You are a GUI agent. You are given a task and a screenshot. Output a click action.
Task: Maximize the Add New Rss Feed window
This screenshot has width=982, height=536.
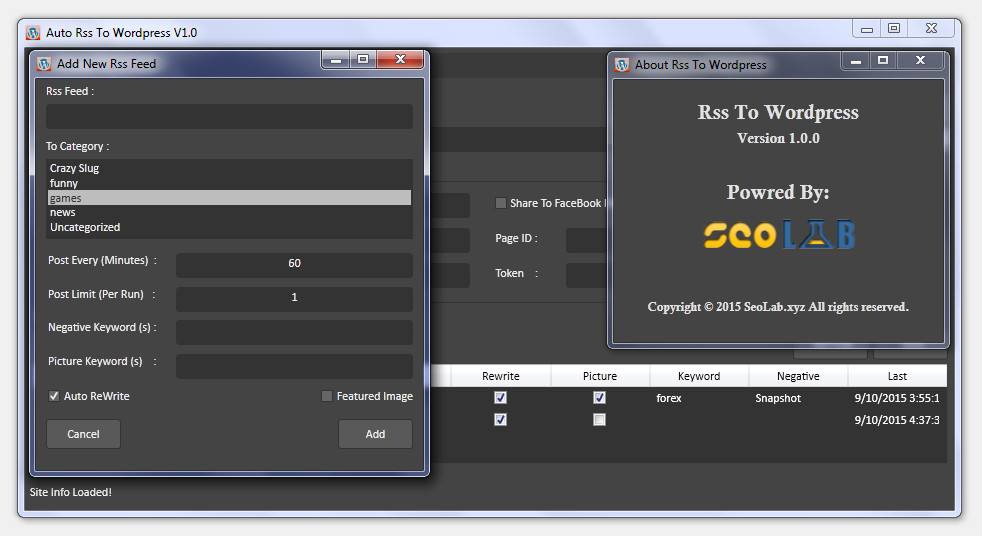(x=363, y=59)
